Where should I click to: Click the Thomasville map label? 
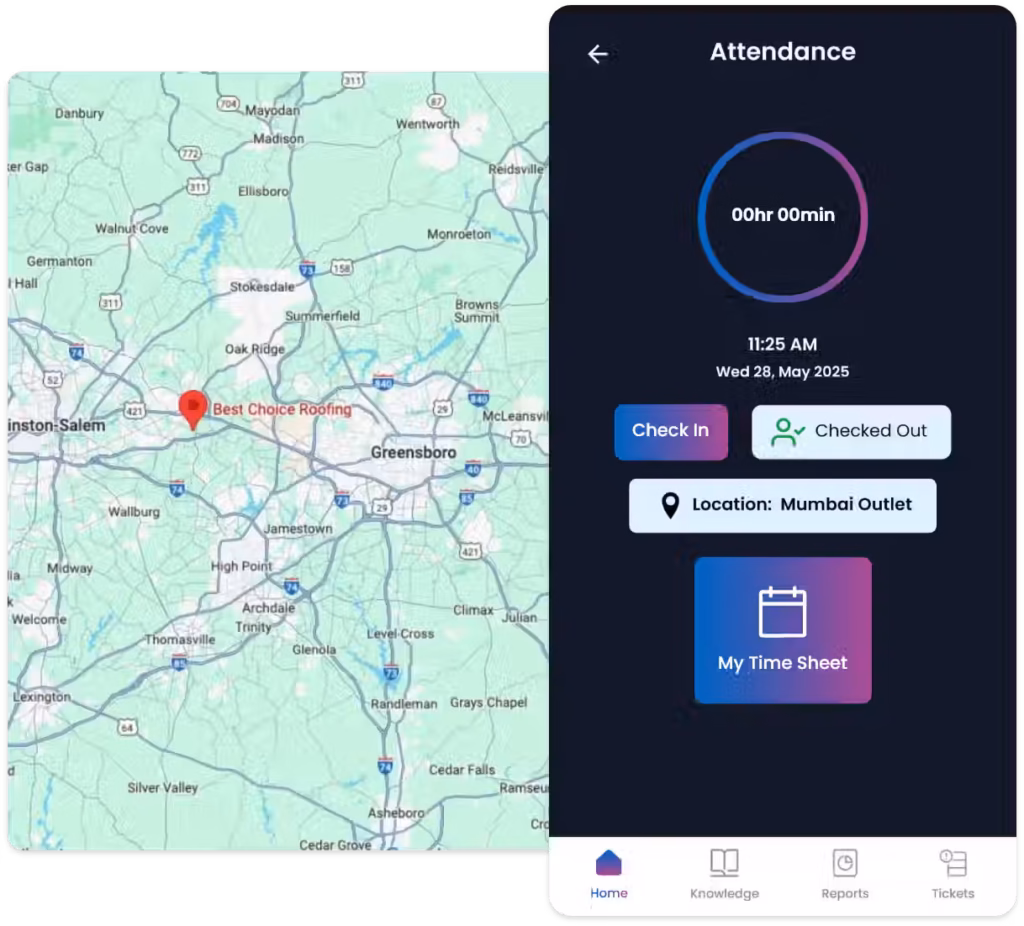[180, 639]
